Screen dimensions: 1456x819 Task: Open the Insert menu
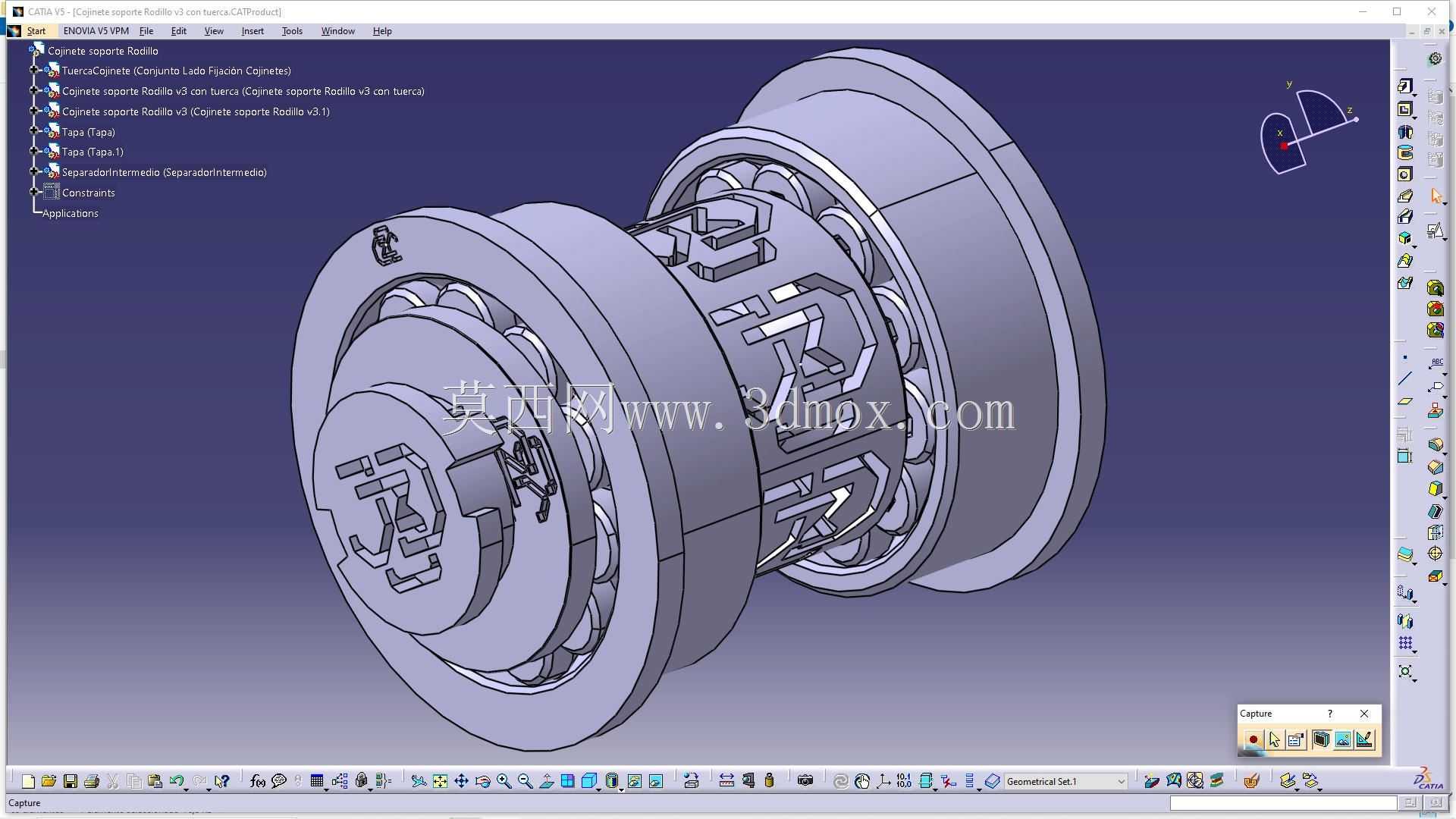click(253, 31)
